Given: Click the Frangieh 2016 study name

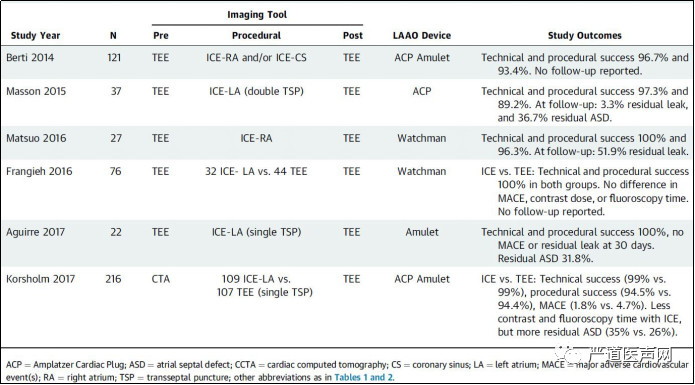Looking at the screenshot, I should [39, 171].
